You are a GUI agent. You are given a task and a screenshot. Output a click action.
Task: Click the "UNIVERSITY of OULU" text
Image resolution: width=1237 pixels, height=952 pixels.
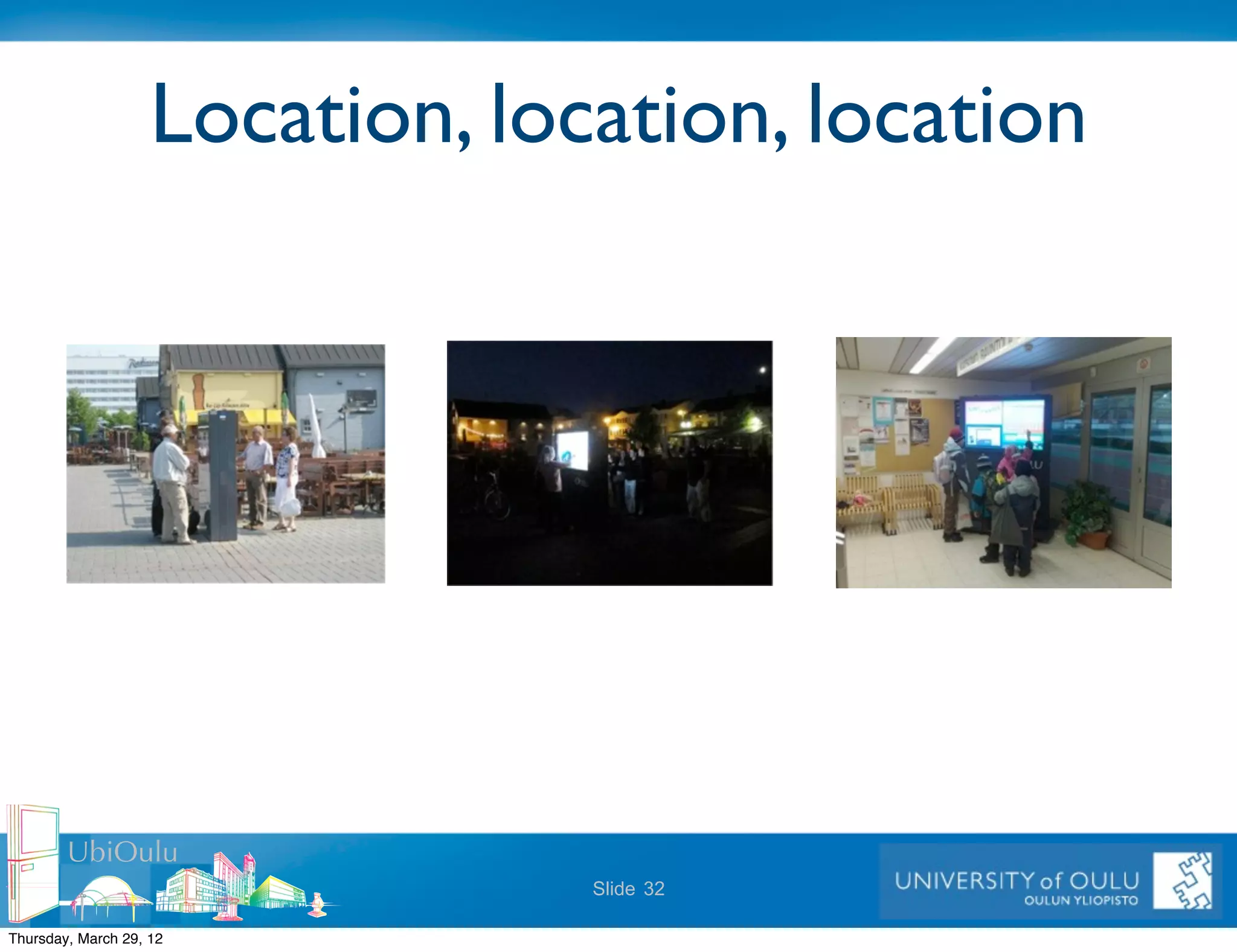click(x=1017, y=881)
